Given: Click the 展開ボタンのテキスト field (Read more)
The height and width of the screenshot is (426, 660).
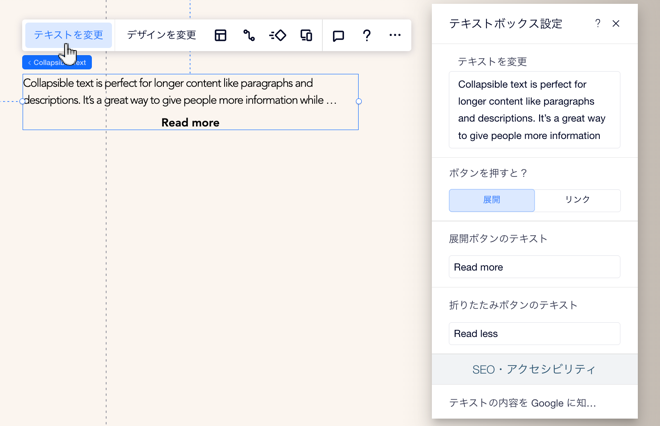Looking at the screenshot, I should click(535, 267).
